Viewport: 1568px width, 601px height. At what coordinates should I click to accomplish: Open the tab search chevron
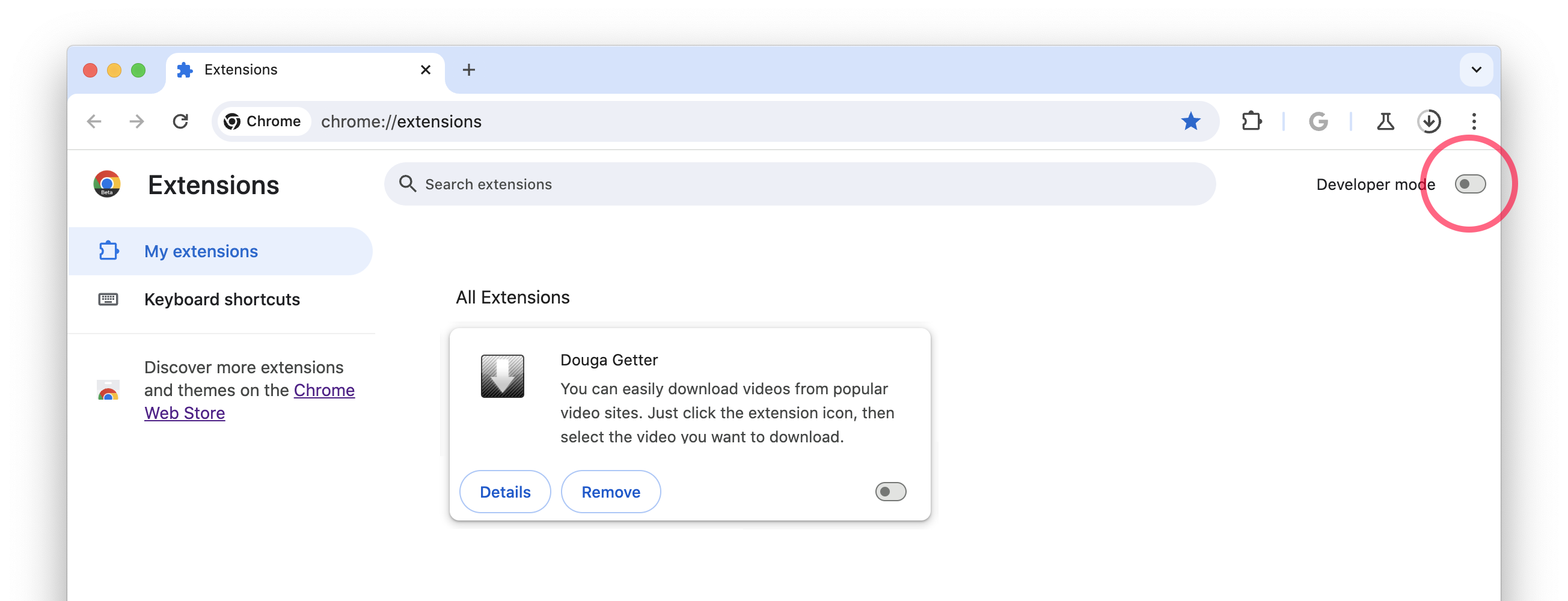pos(1475,69)
